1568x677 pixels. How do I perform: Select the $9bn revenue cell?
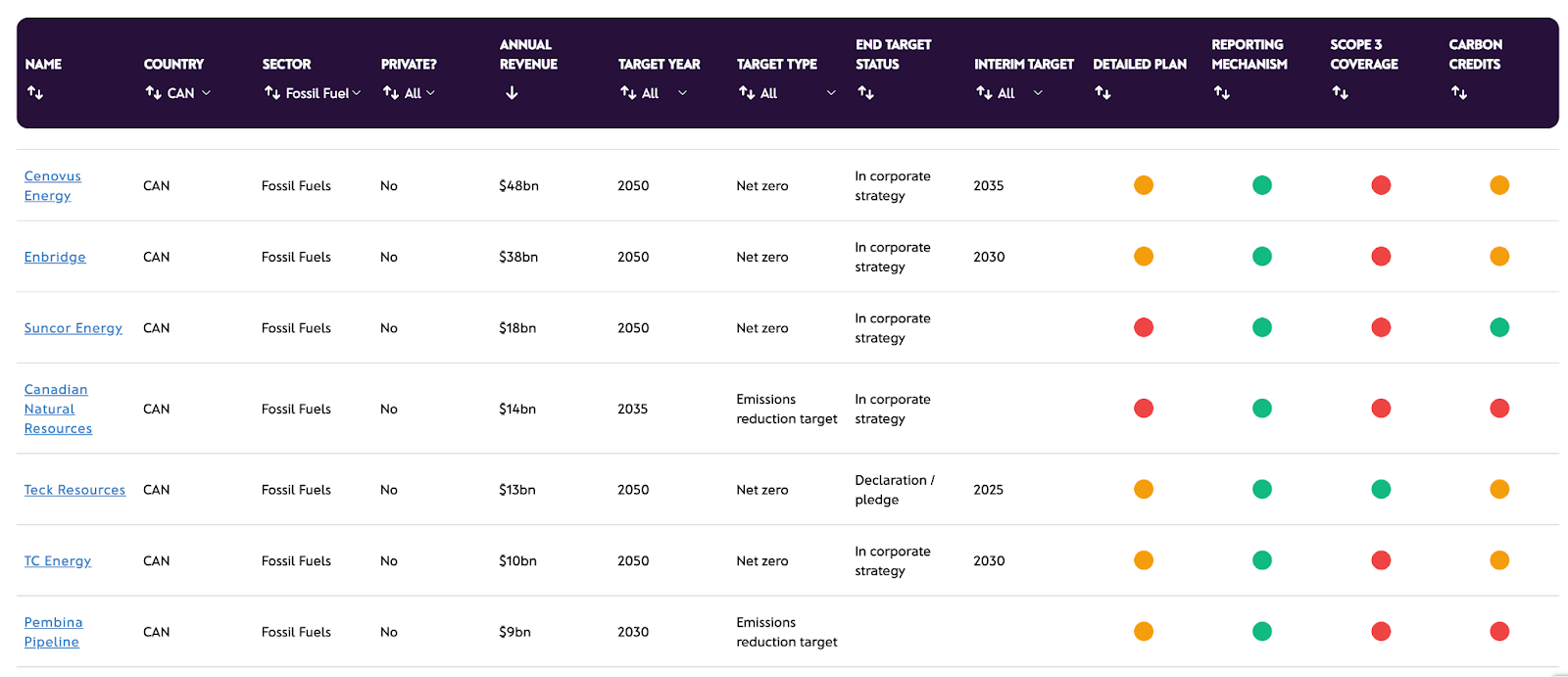click(x=514, y=632)
